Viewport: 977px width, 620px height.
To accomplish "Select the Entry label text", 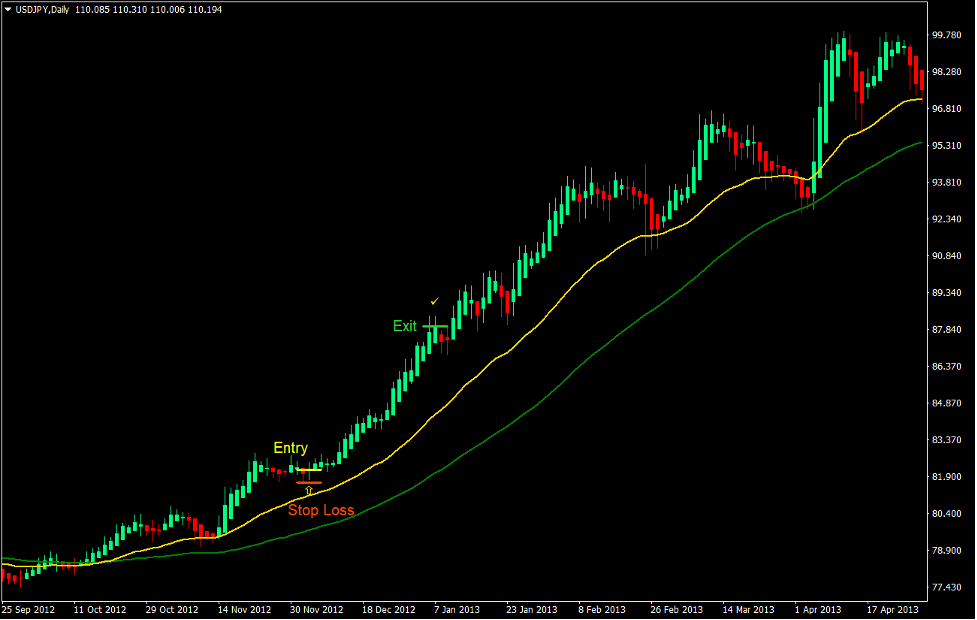I will click(291, 448).
